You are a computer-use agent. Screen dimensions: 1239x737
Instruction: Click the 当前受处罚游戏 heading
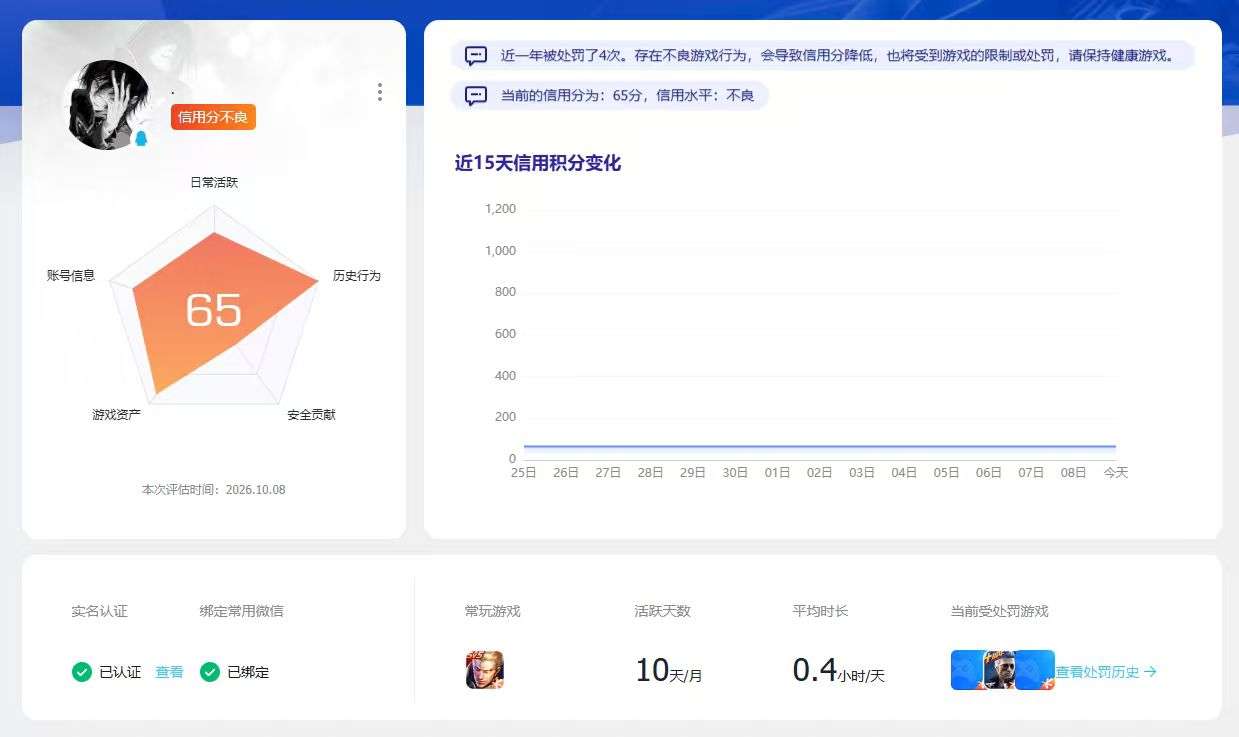pyautogui.click(x=1000, y=611)
